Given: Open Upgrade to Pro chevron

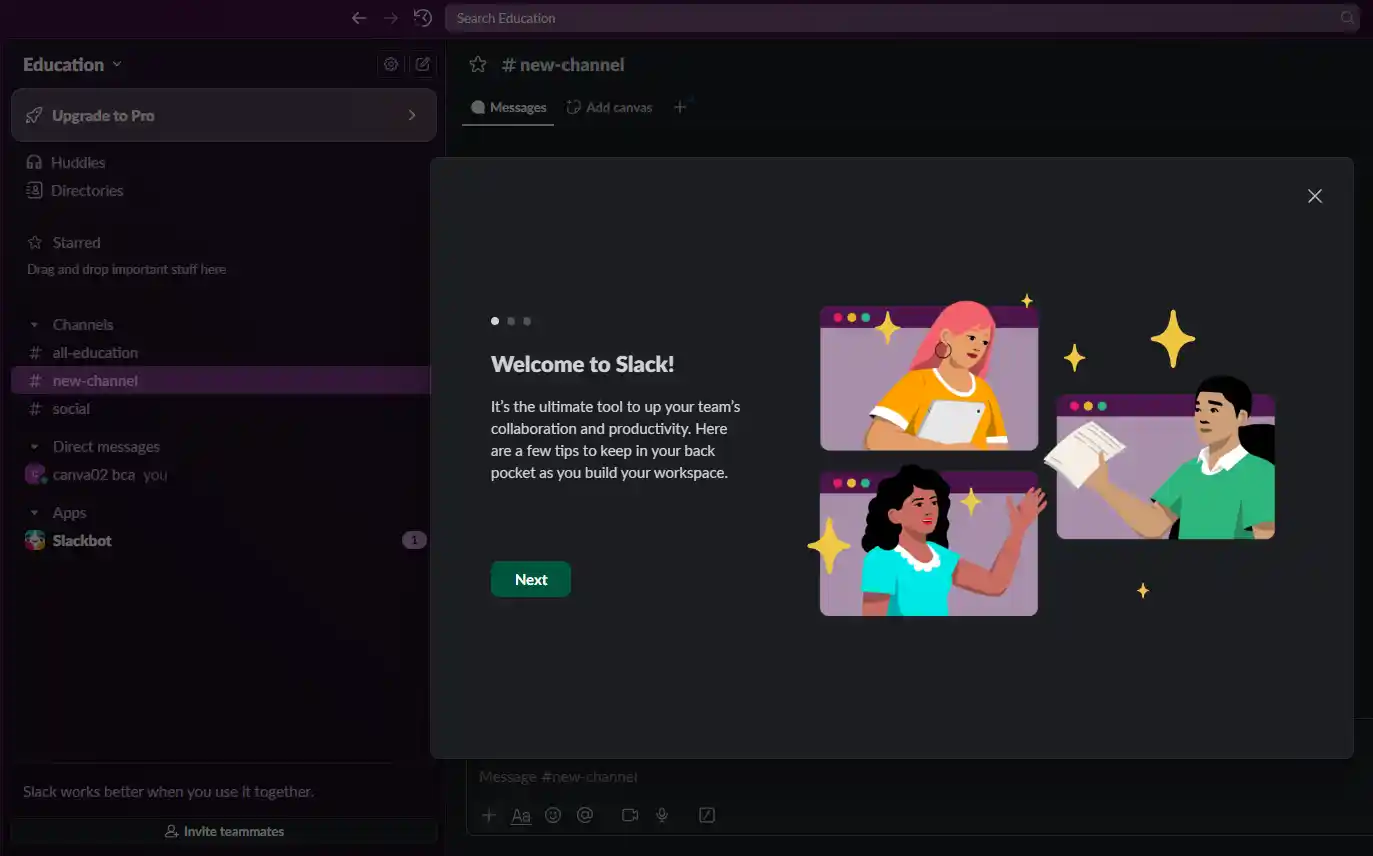Looking at the screenshot, I should [x=412, y=116].
